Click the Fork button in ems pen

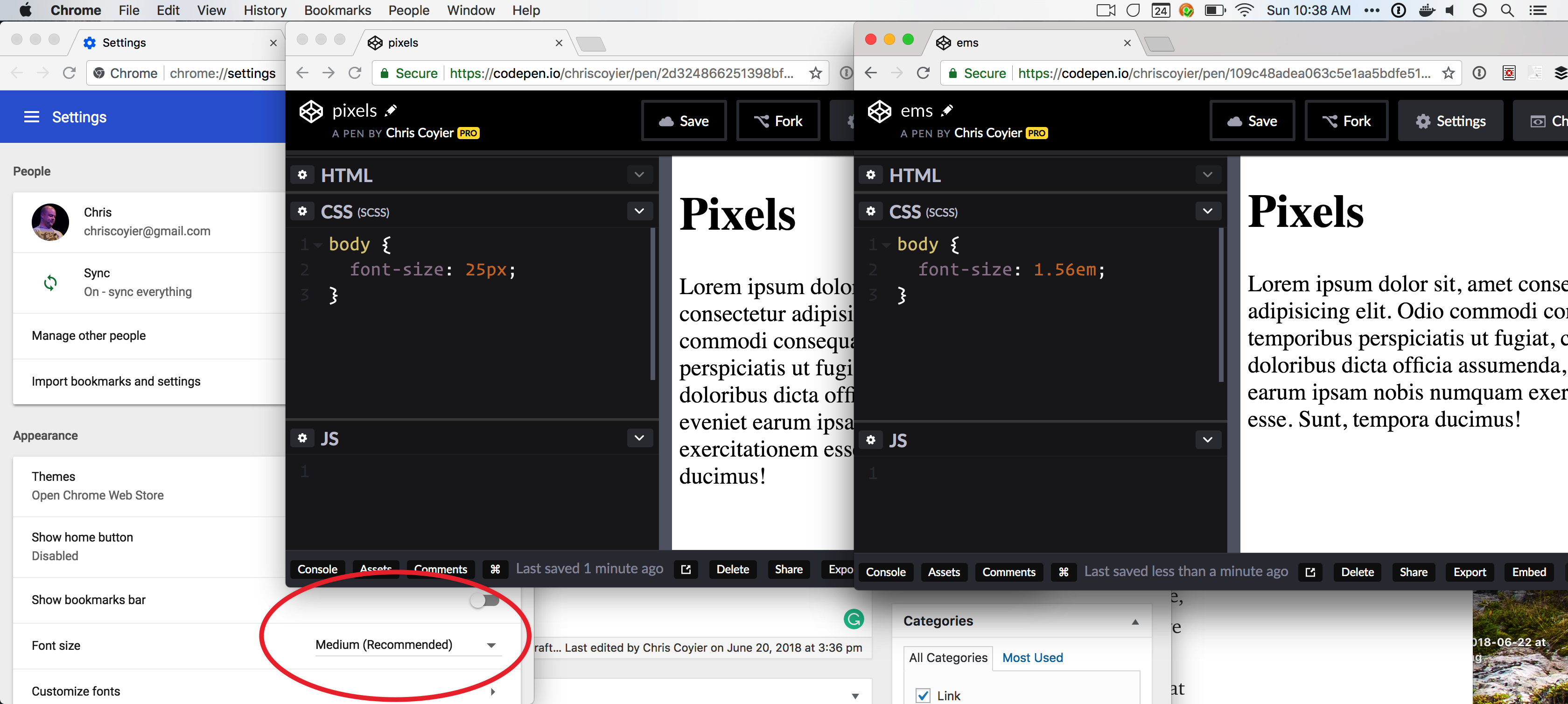coord(1346,121)
